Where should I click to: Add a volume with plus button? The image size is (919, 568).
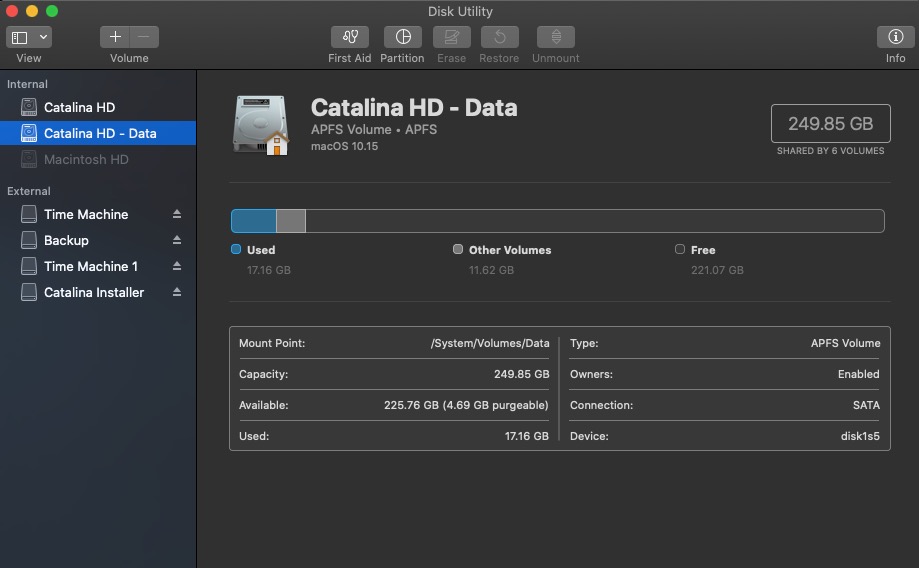115,37
